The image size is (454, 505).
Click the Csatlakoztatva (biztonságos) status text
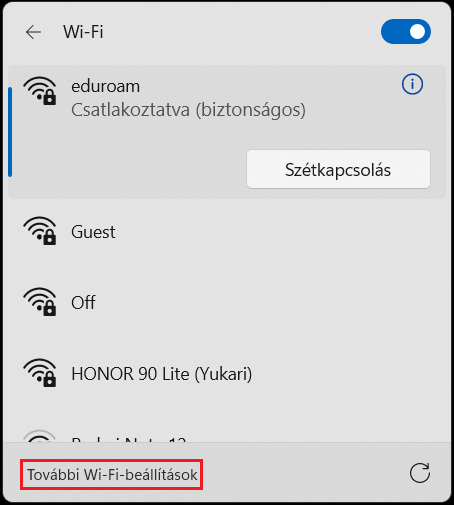tap(188, 110)
